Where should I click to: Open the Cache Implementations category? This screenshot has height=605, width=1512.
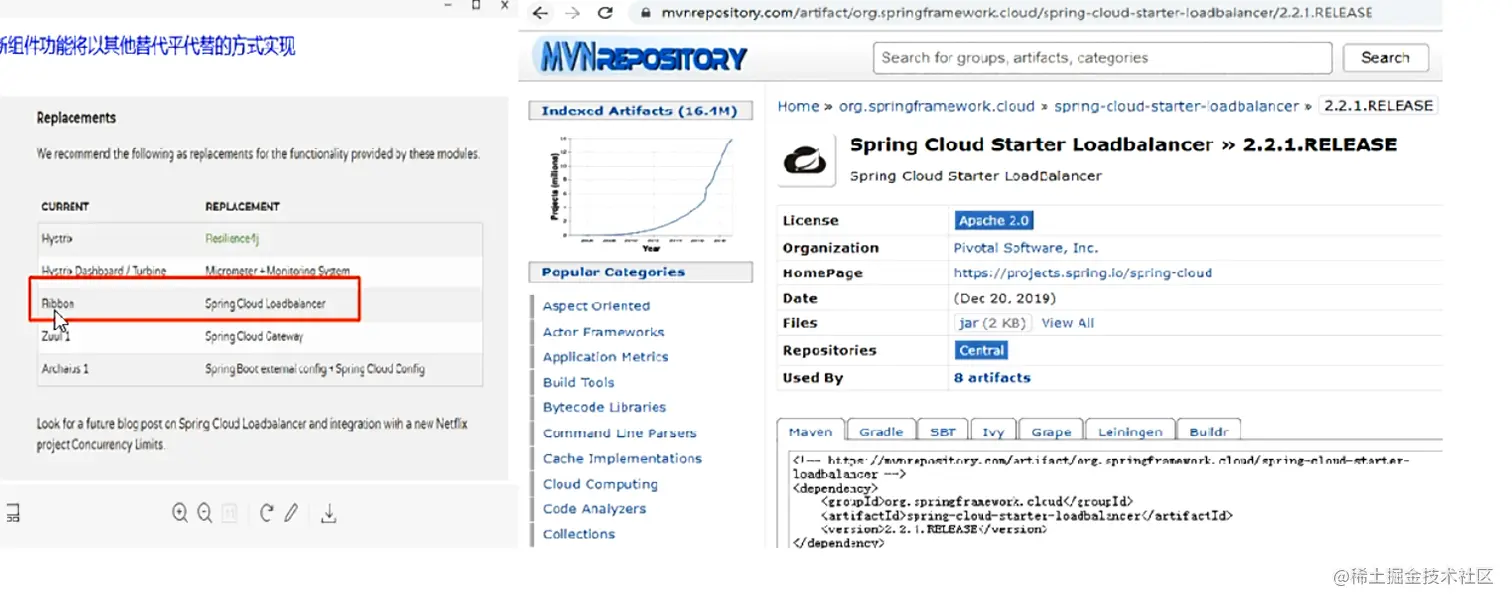click(622, 458)
